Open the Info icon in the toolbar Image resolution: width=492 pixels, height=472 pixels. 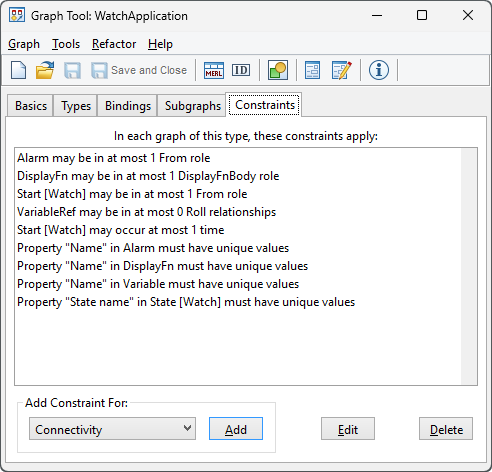click(x=379, y=70)
